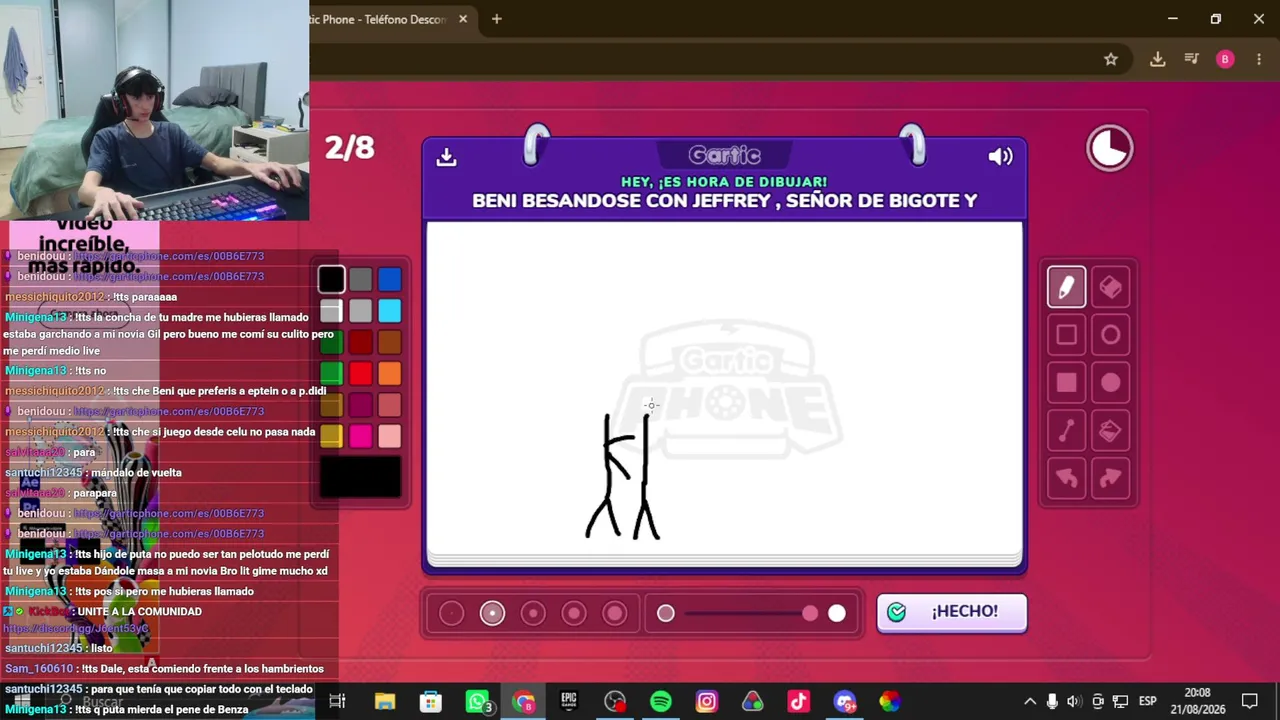Open File Explorer from the taskbar

click(385, 702)
